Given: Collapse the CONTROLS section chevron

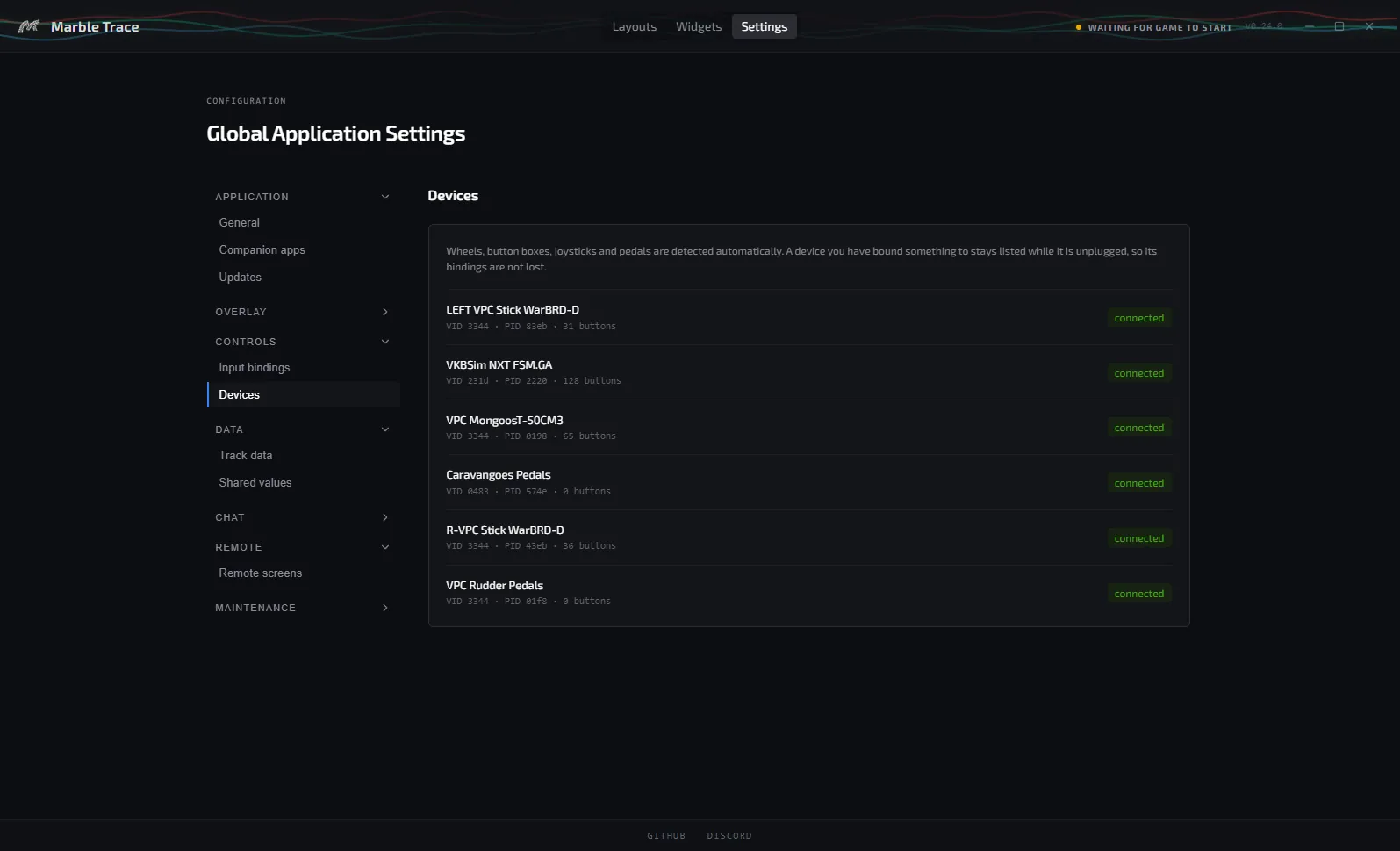Looking at the screenshot, I should (x=385, y=342).
